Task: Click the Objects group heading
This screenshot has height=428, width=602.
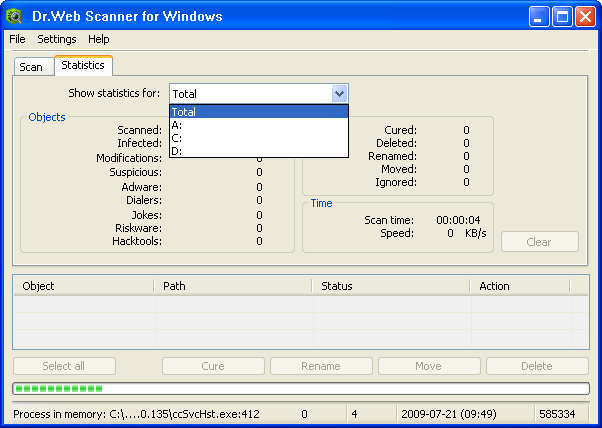Action: 47,117
